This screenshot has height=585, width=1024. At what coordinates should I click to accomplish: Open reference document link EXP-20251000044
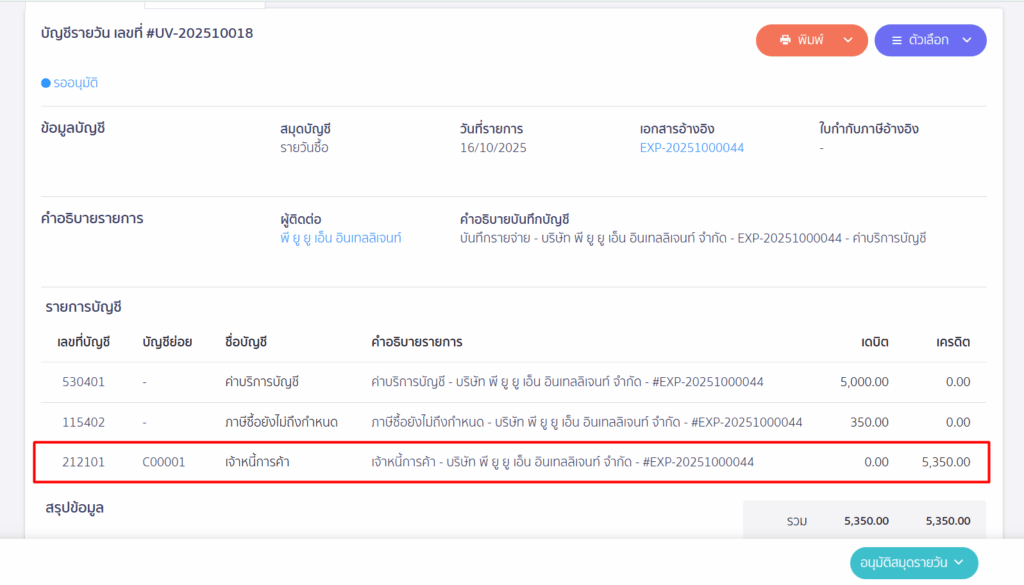(x=691, y=148)
